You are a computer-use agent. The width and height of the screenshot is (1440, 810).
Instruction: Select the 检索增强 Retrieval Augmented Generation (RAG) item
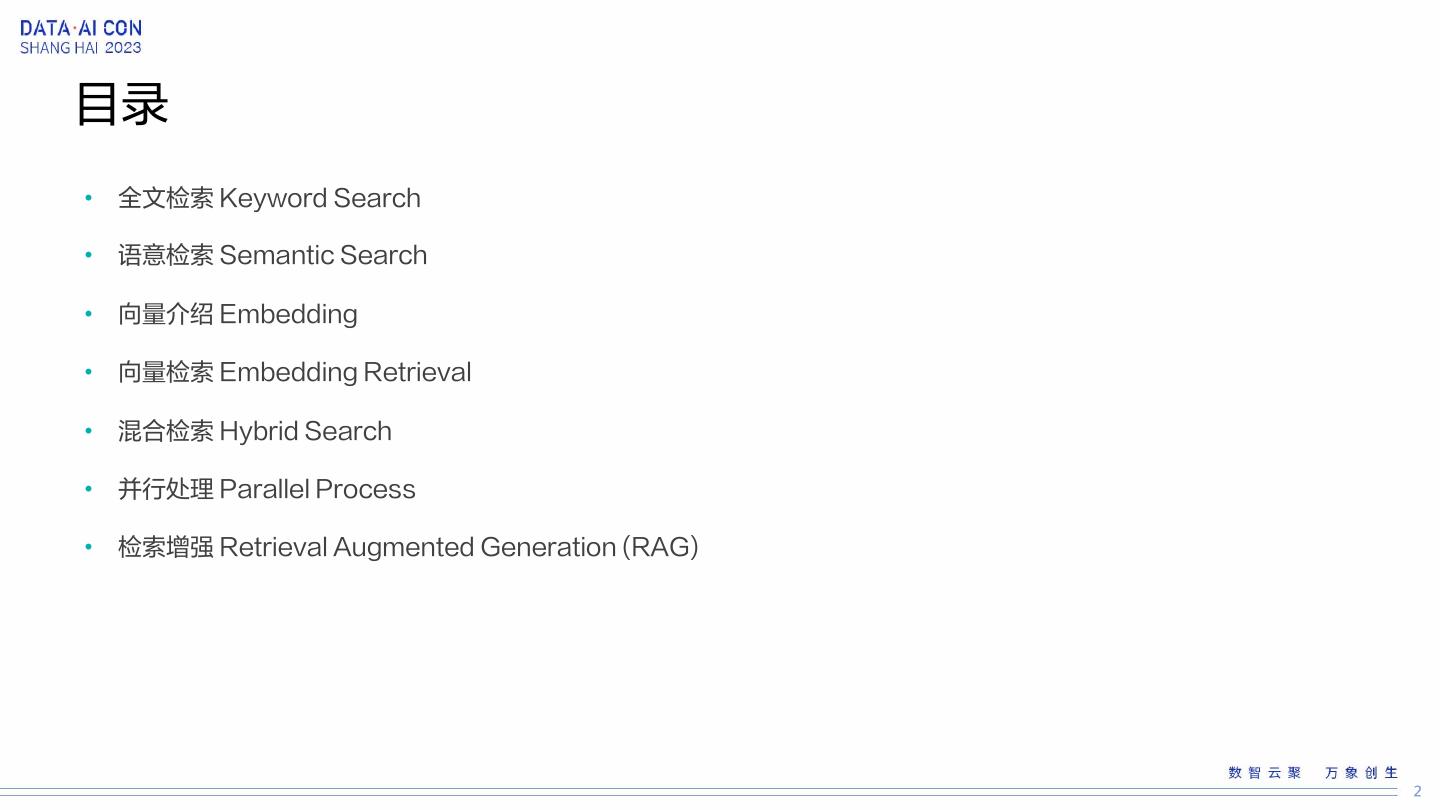click(408, 547)
